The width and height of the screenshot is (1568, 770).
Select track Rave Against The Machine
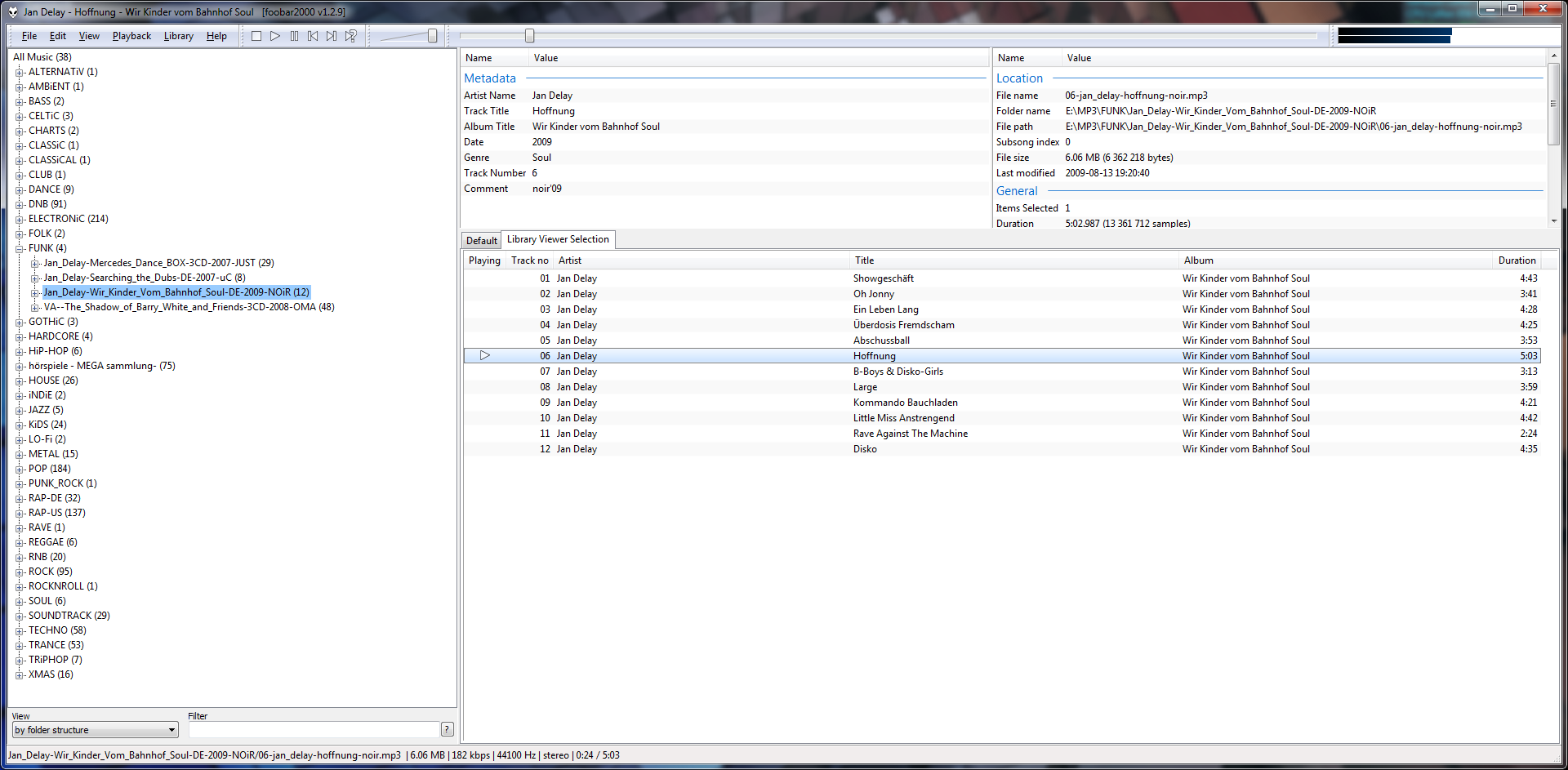[1002, 434]
